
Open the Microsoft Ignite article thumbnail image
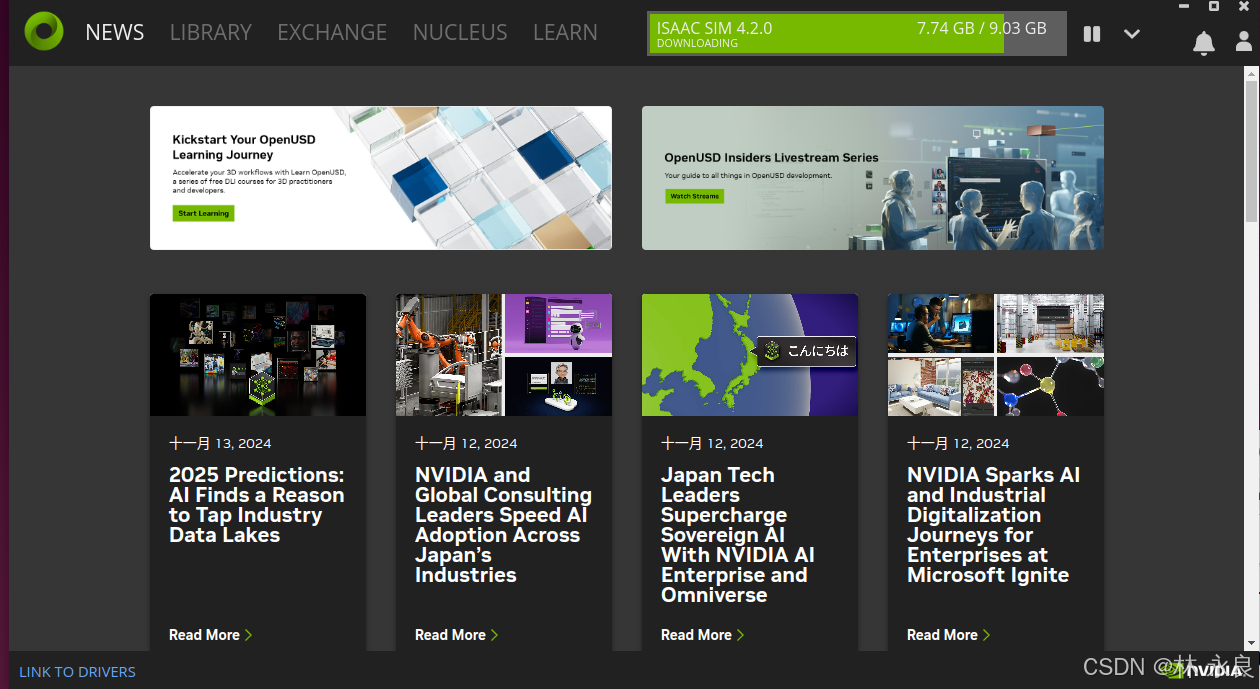(996, 355)
